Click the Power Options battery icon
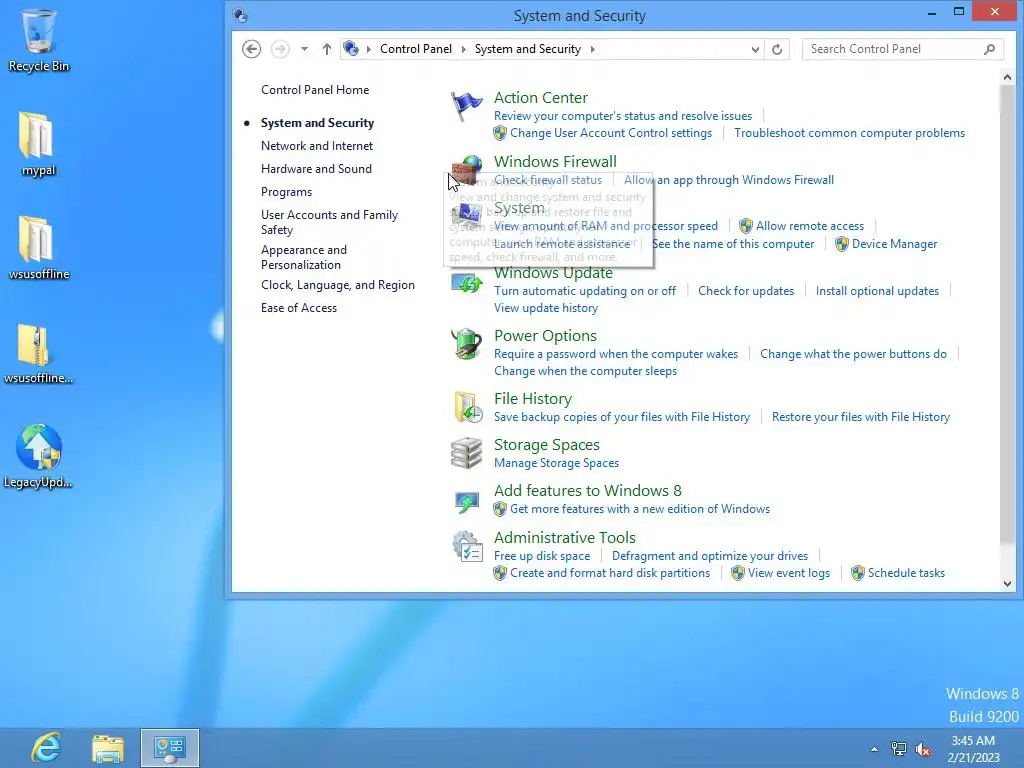 pyautogui.click(x=466, y=344)
